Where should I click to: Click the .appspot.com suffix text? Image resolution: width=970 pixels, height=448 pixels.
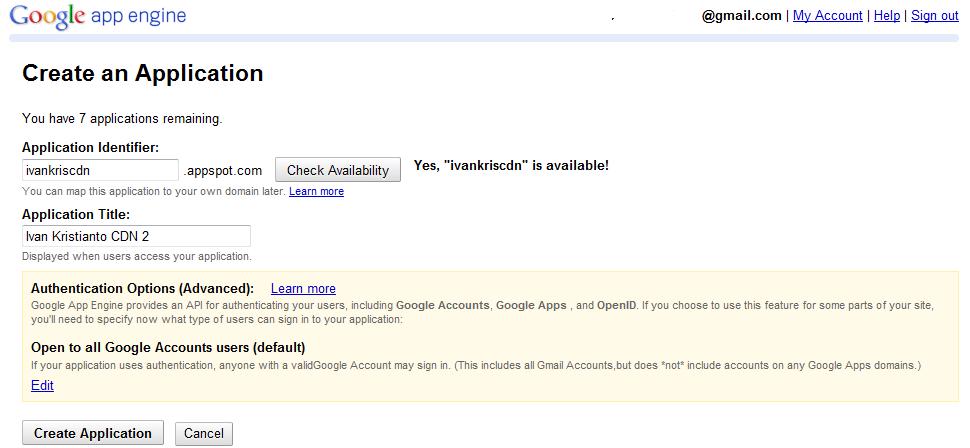point(223,170)
